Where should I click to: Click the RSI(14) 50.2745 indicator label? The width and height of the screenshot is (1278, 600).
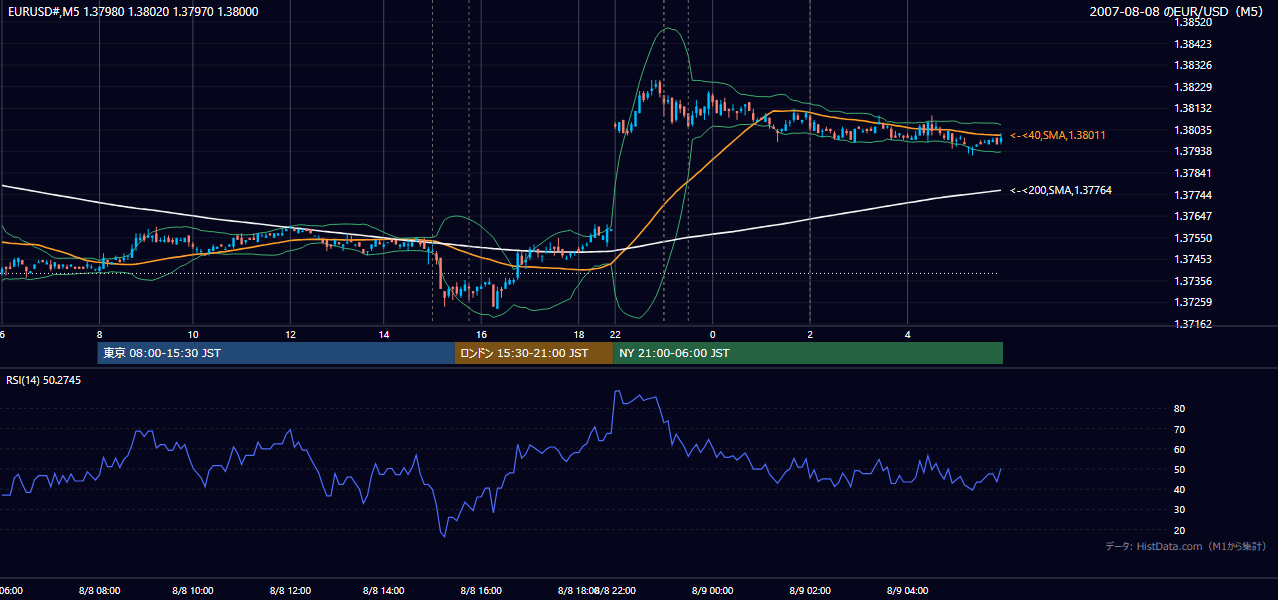click(x=44, y=380)
